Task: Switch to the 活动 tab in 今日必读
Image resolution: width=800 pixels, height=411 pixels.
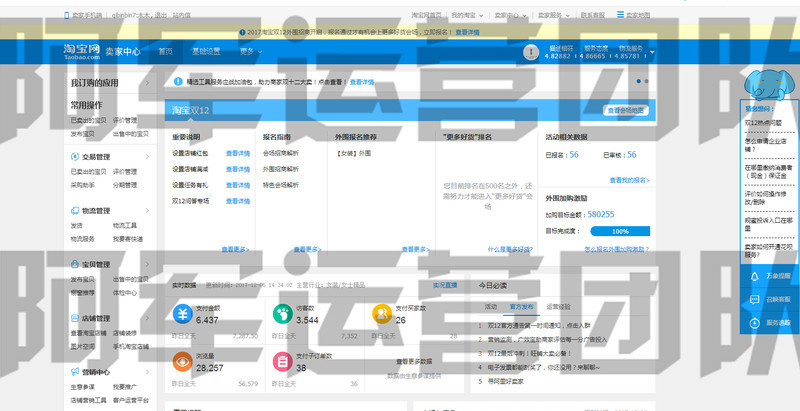Action: pos(491,307)
